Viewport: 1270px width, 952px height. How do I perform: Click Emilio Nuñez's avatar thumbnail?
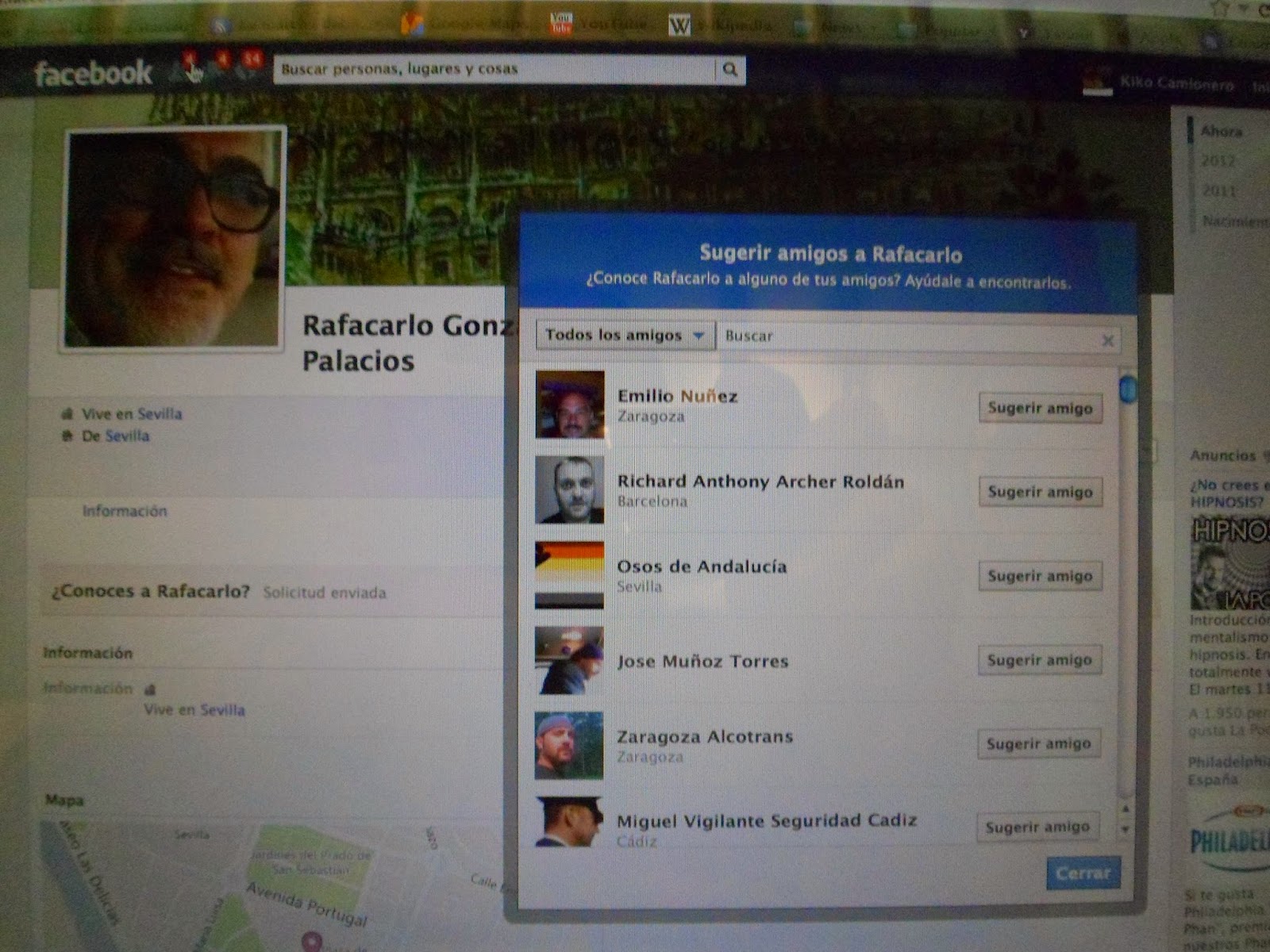point(569,405)
